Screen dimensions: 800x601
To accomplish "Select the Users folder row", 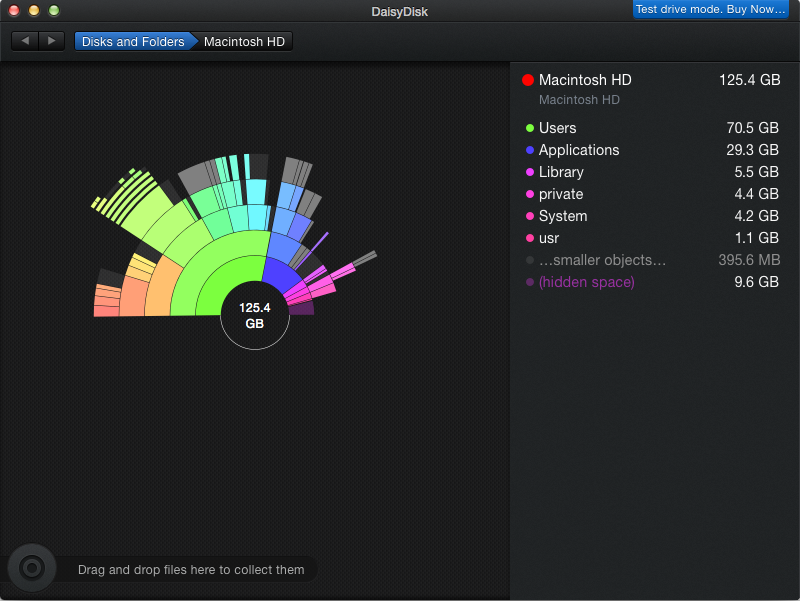I will point(653,128).
